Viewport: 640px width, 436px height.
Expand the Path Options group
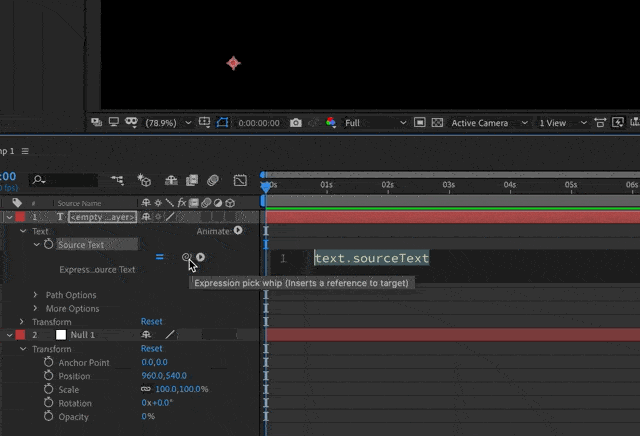(36, 294)
